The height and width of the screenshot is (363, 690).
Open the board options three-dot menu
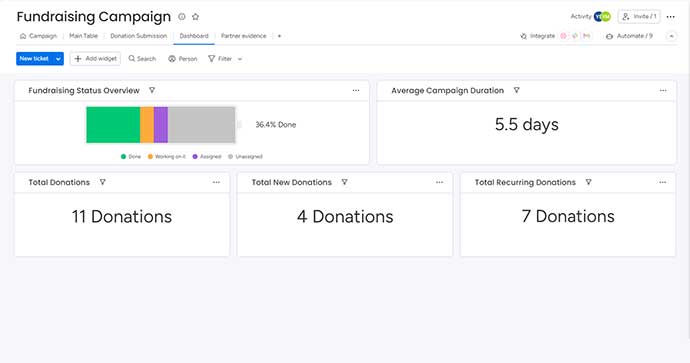click(x=671, y=17)
